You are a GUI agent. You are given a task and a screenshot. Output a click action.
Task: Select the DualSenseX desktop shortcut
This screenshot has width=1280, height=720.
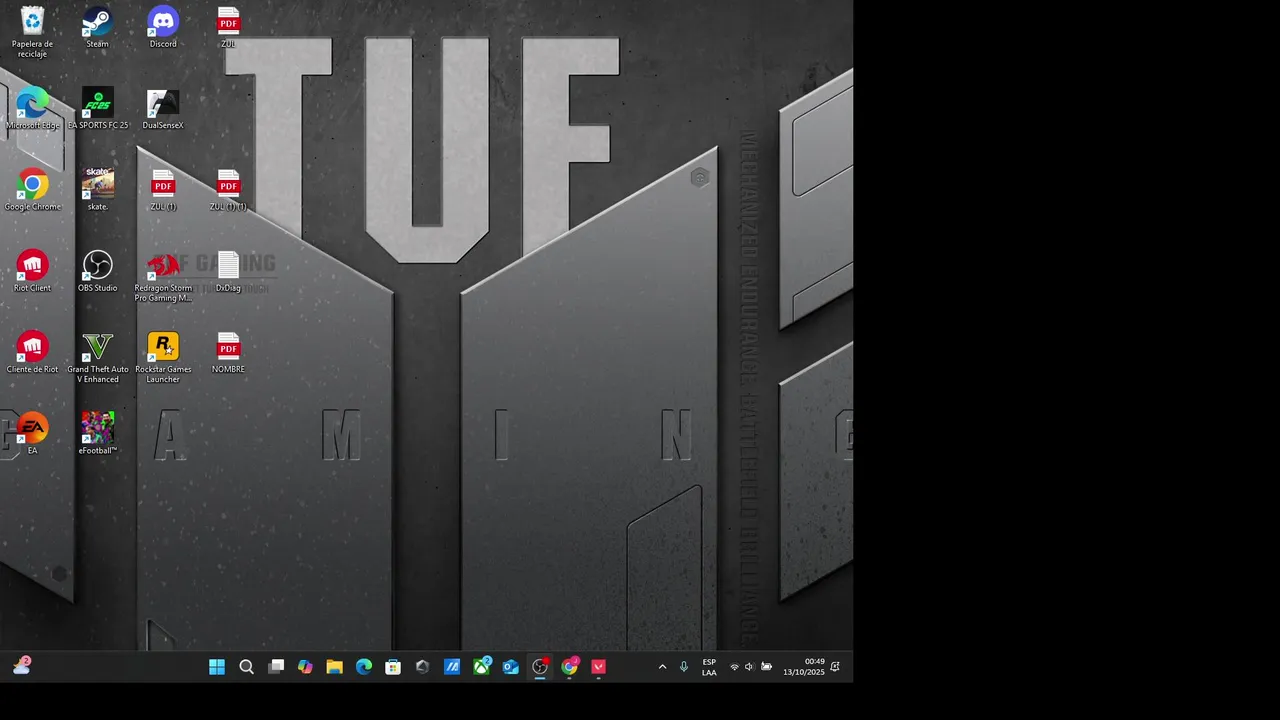coord(163,108)
